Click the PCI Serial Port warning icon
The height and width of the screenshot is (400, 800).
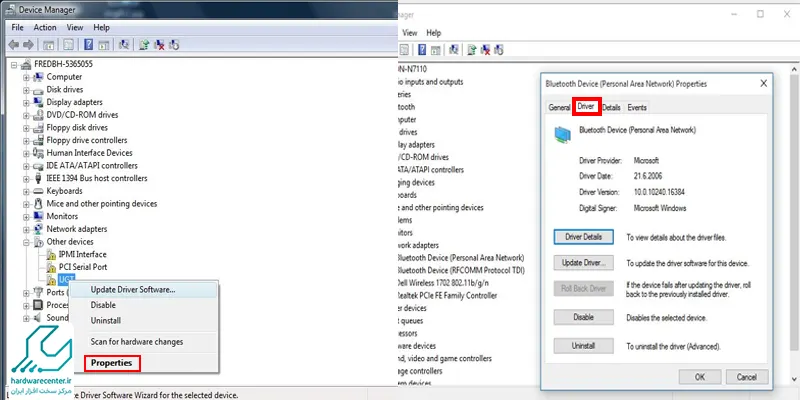(x=51, y=267)
